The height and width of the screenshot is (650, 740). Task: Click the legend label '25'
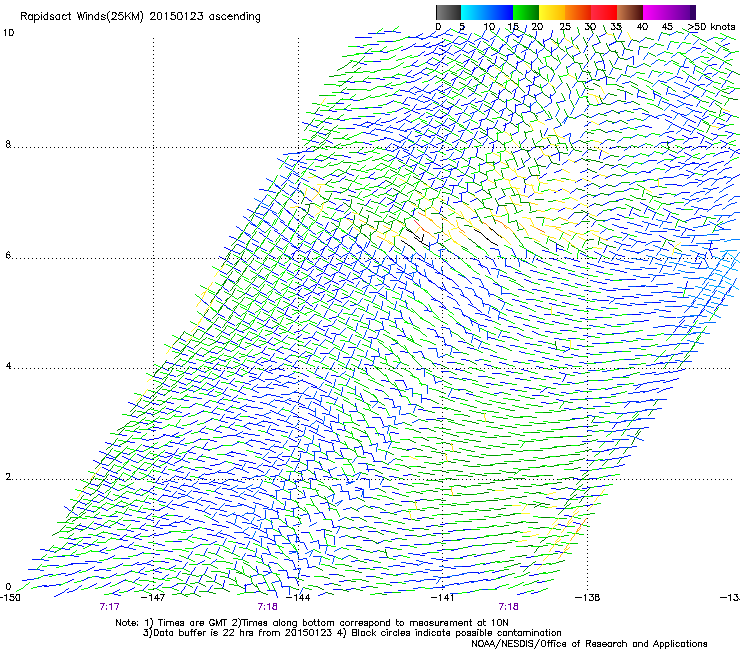[x=565, y=27]
